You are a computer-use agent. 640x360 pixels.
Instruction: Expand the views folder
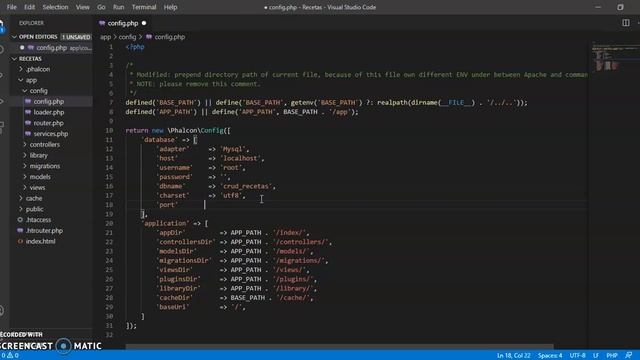(25, 187)
